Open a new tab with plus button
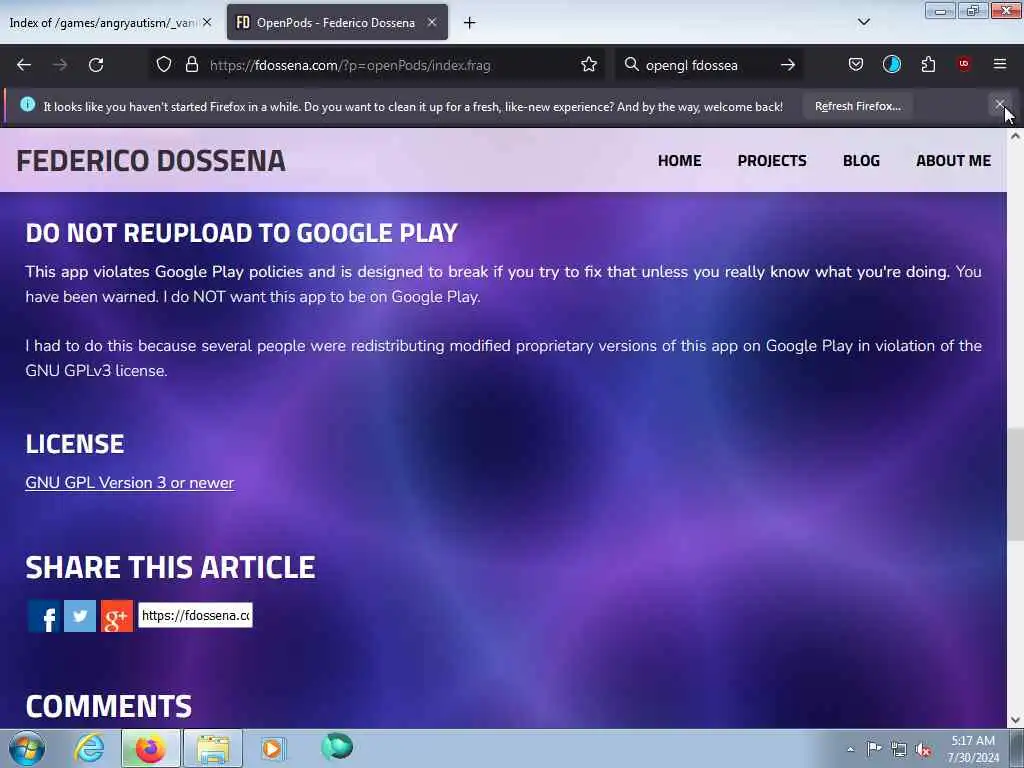 click(470, 23)
